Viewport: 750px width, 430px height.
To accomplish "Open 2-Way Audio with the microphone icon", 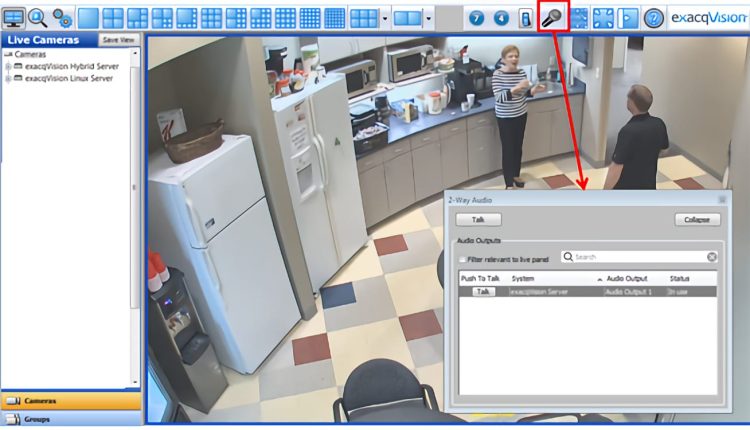I will [x=553, y=18].
